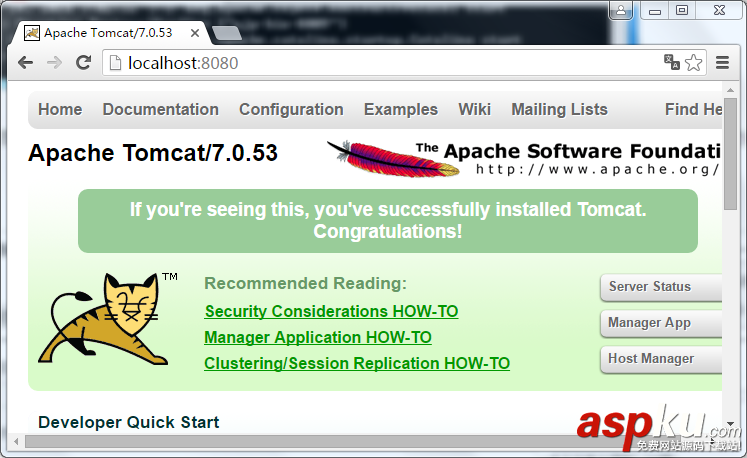Open a new tab beside the Tomcat tab
747x458 pixels.
[x=226, y=33]
